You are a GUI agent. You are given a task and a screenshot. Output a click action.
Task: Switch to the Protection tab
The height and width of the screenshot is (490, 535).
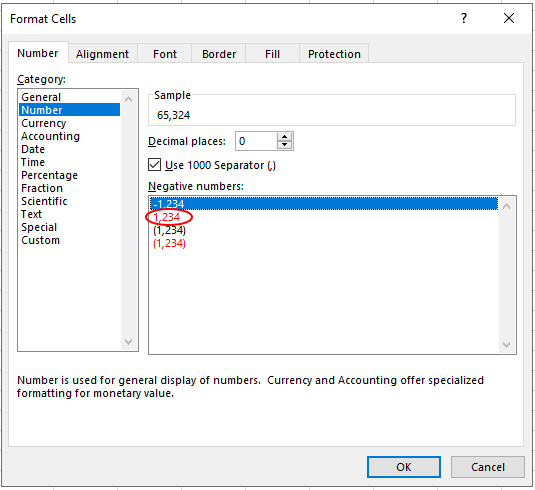click(334, 54)
